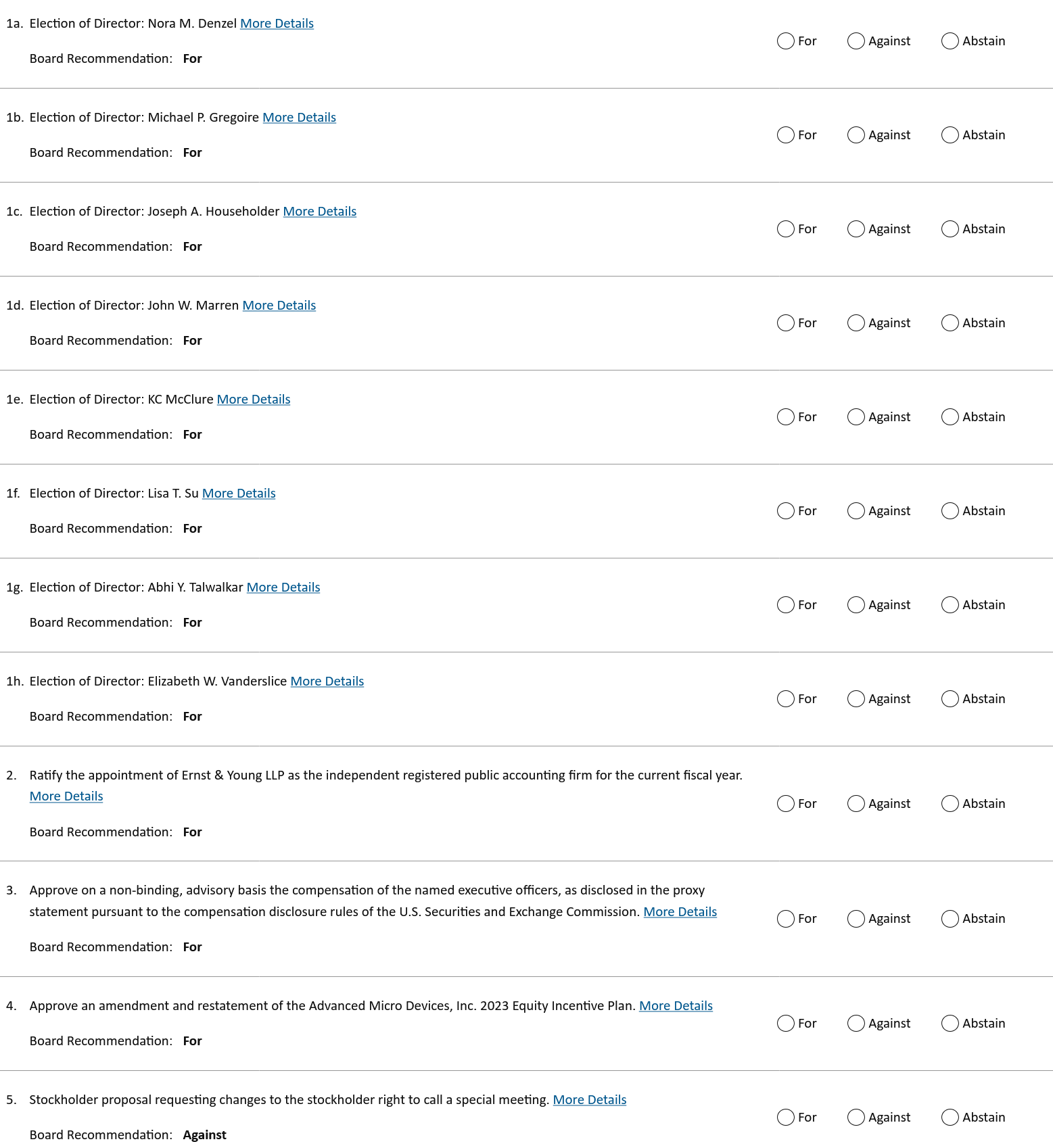The height and width of the screenshot is (1148, 1053).
Task: Vote For Nora M. Denzel
Action: (785, 41)
